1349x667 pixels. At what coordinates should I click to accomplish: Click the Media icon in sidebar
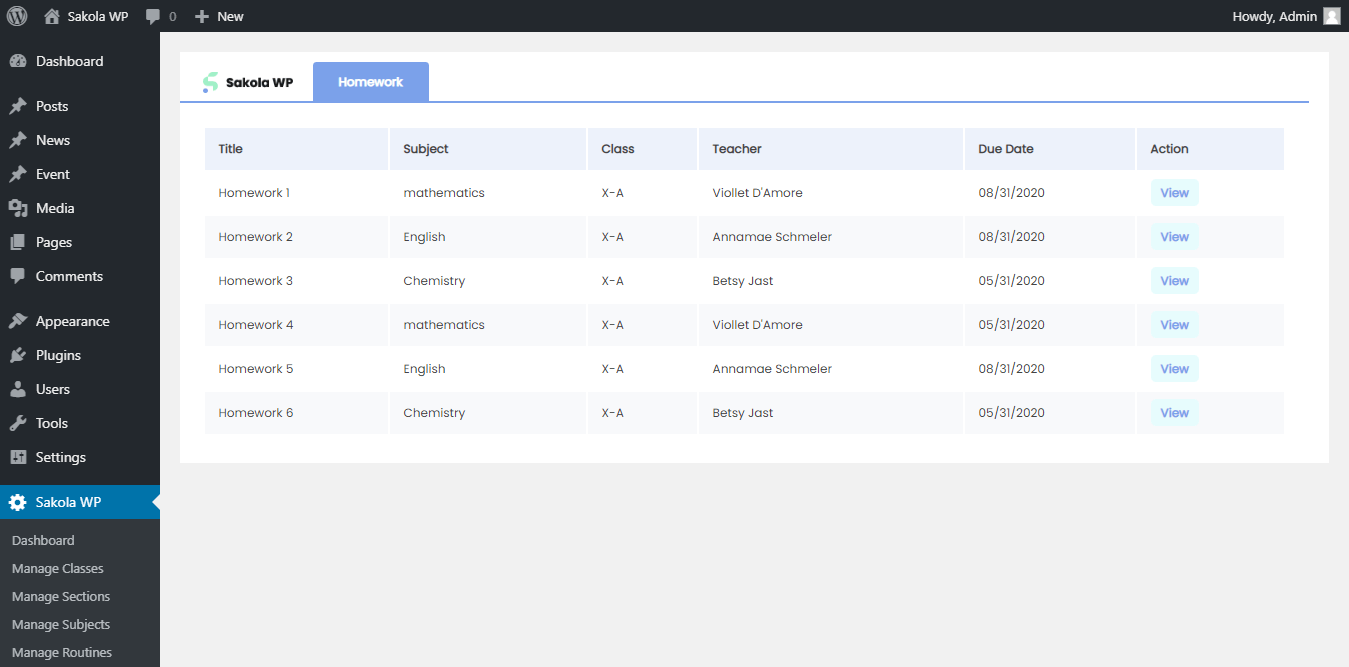pyautogui.click(x=18, y=208)
